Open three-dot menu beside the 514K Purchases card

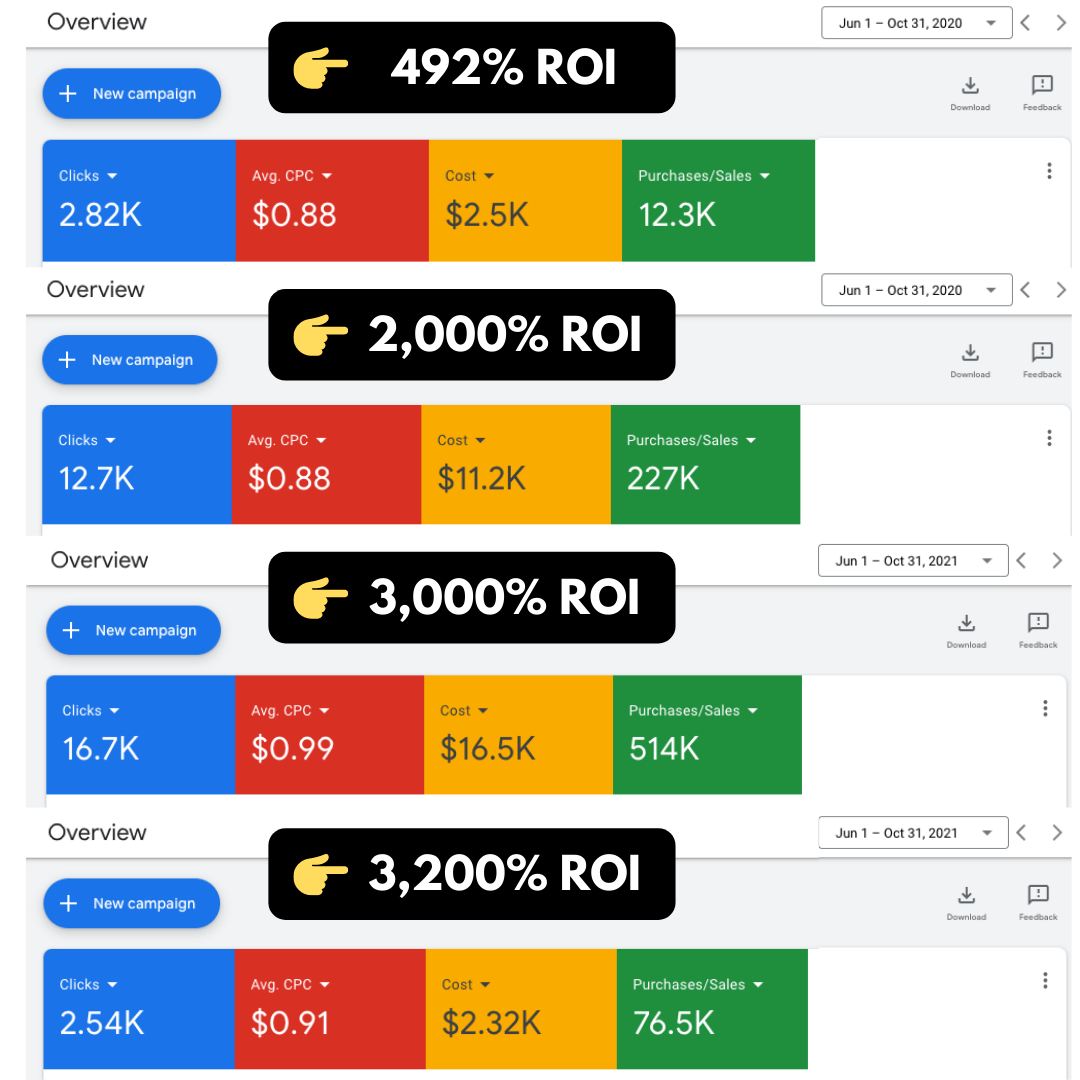pos(1045,708)
